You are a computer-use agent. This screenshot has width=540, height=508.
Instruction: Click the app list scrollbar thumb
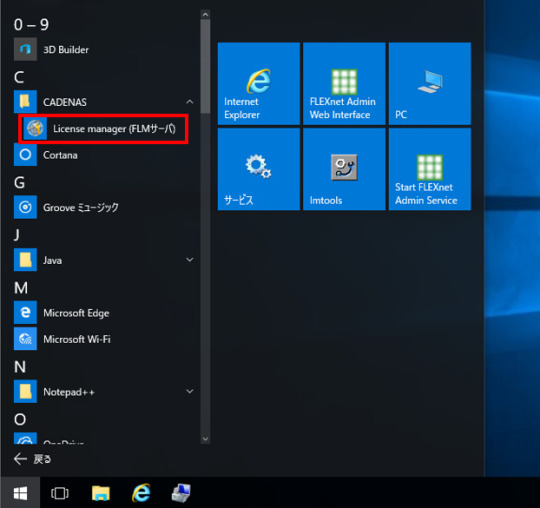pyautogui.click(x=205, y=66)
